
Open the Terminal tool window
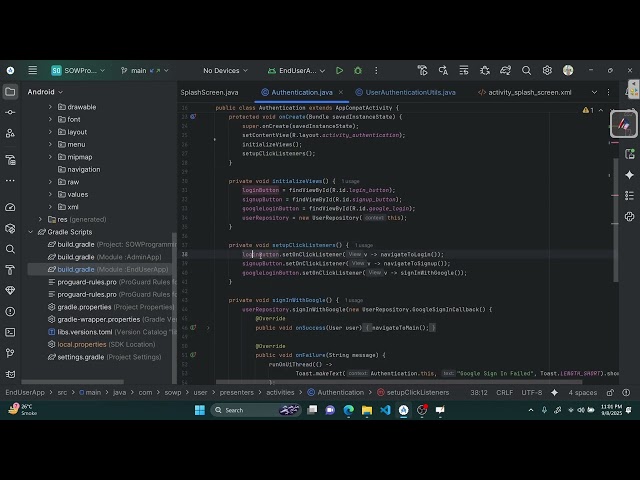[x=10, y=332]
